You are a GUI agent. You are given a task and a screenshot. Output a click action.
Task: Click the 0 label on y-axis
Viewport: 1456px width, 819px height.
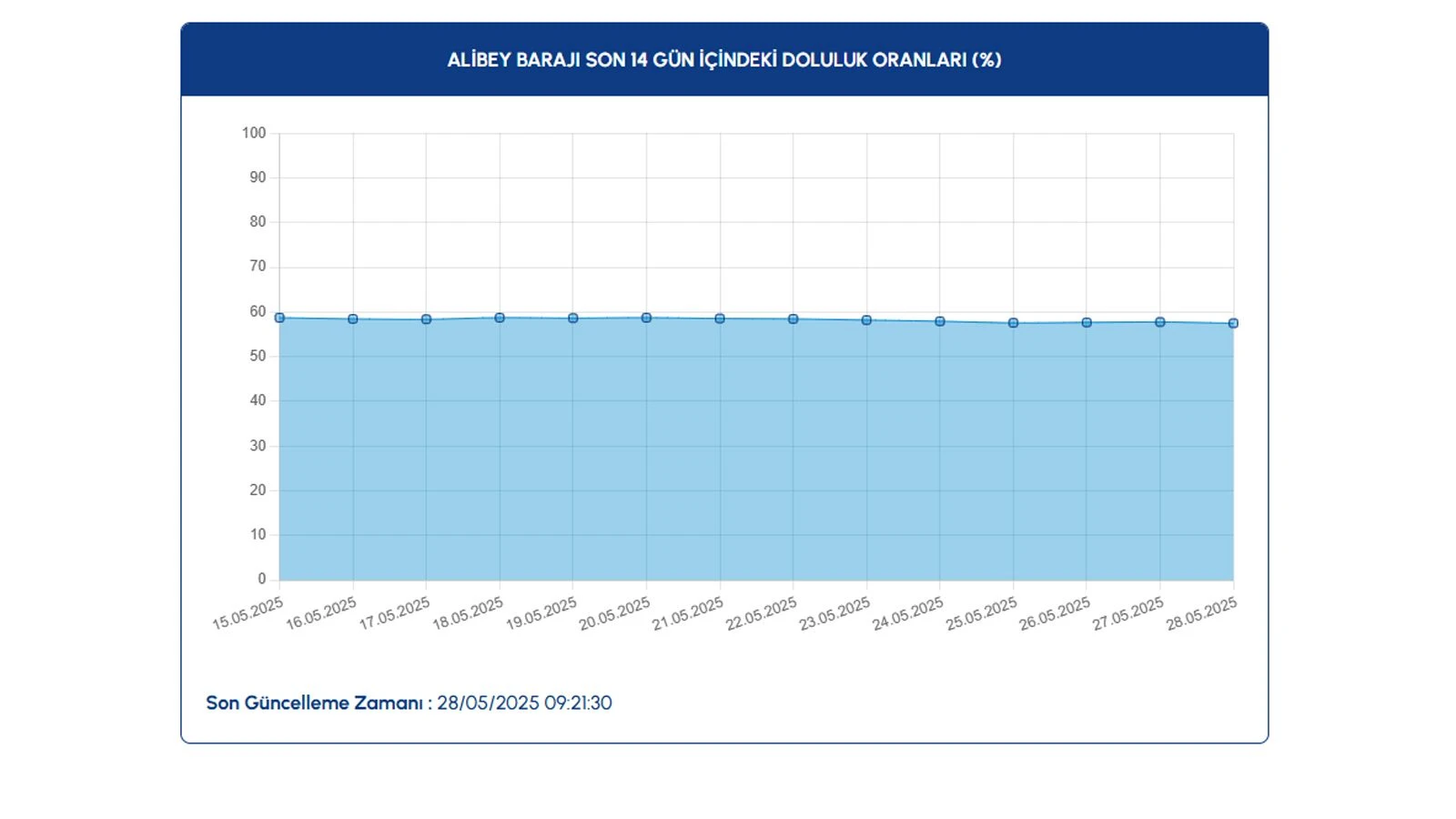click(x=262, y=579)
